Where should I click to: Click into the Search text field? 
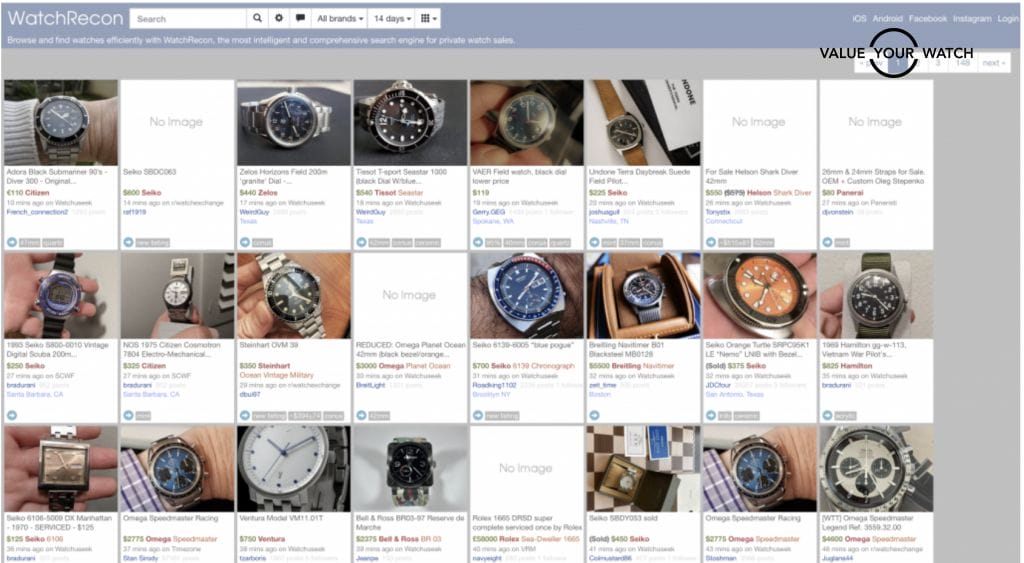(x=188, y=18)
